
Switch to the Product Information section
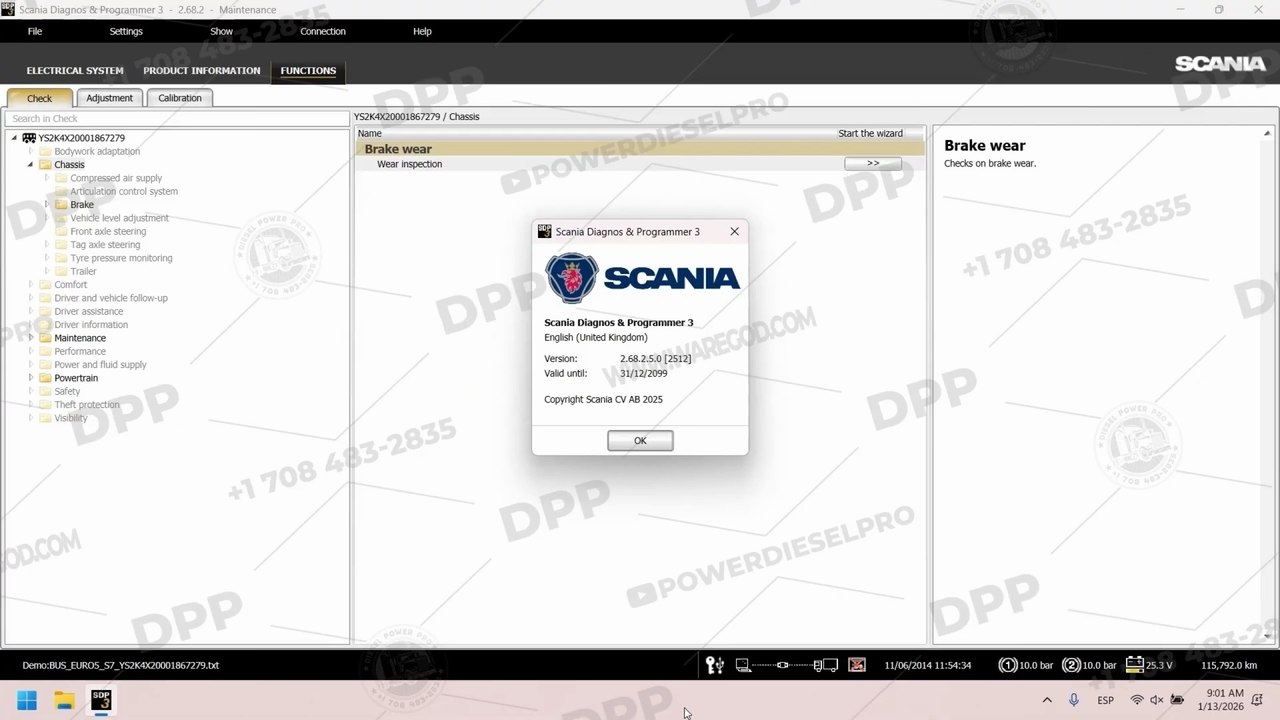[x=201, y=71]
